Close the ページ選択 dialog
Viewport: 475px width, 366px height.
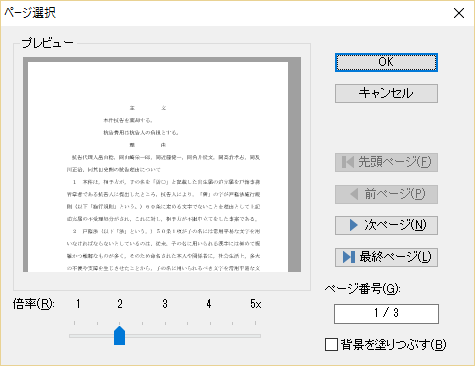pyautogui.click(x=459, y=13)
